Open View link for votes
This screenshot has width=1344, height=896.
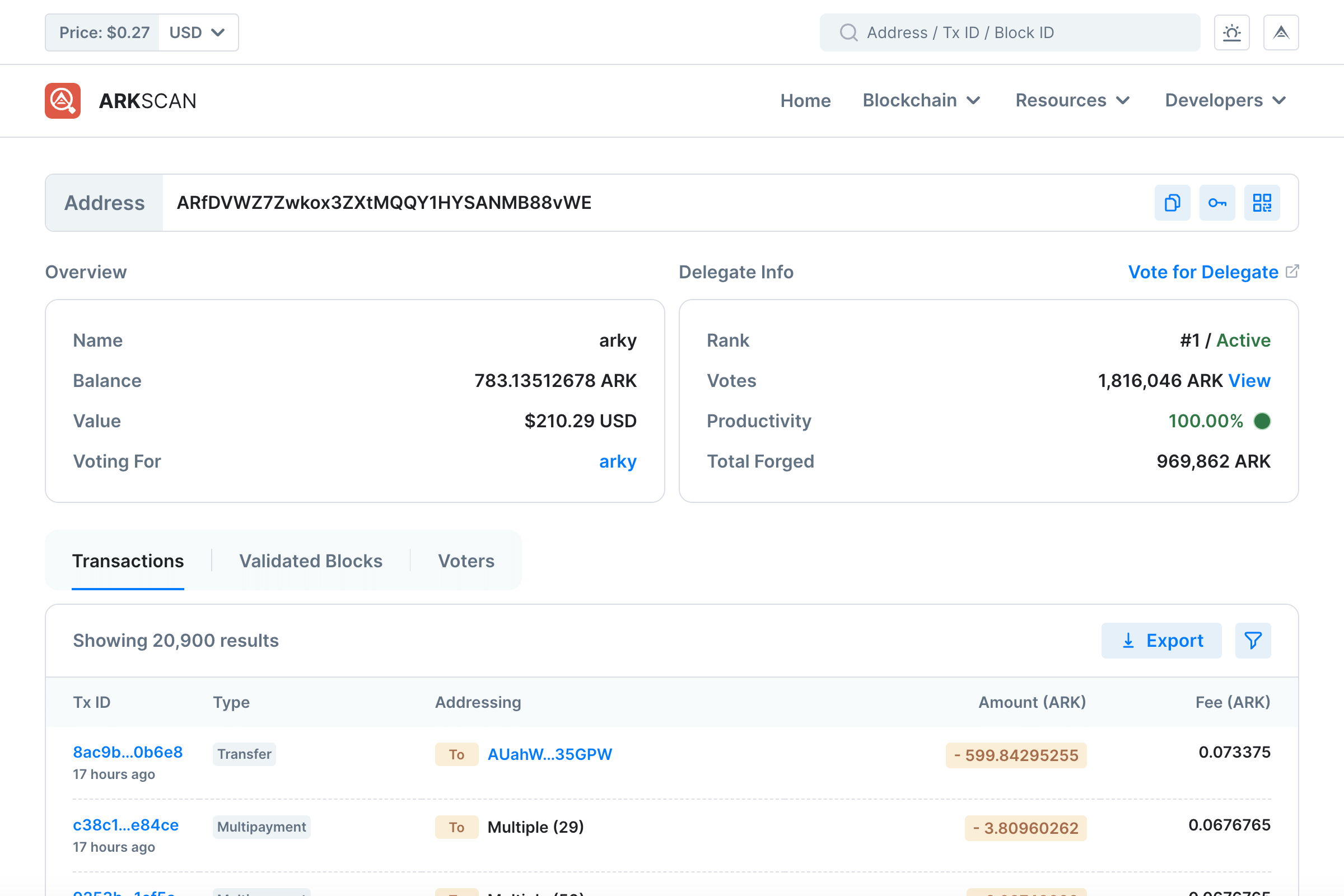(x=1249, y=381)
